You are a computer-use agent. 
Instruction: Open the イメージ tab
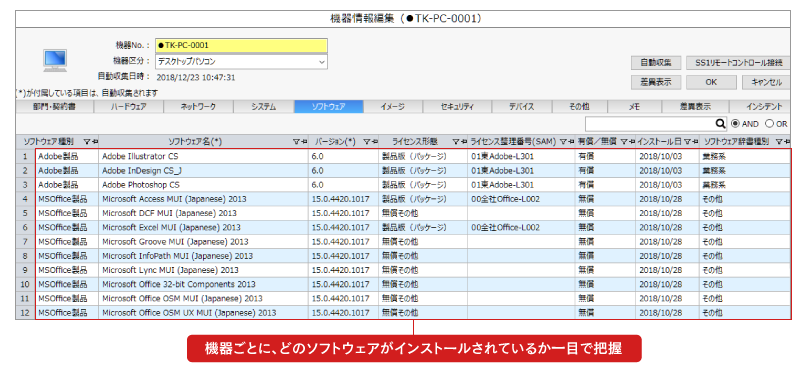click(393, 107)
